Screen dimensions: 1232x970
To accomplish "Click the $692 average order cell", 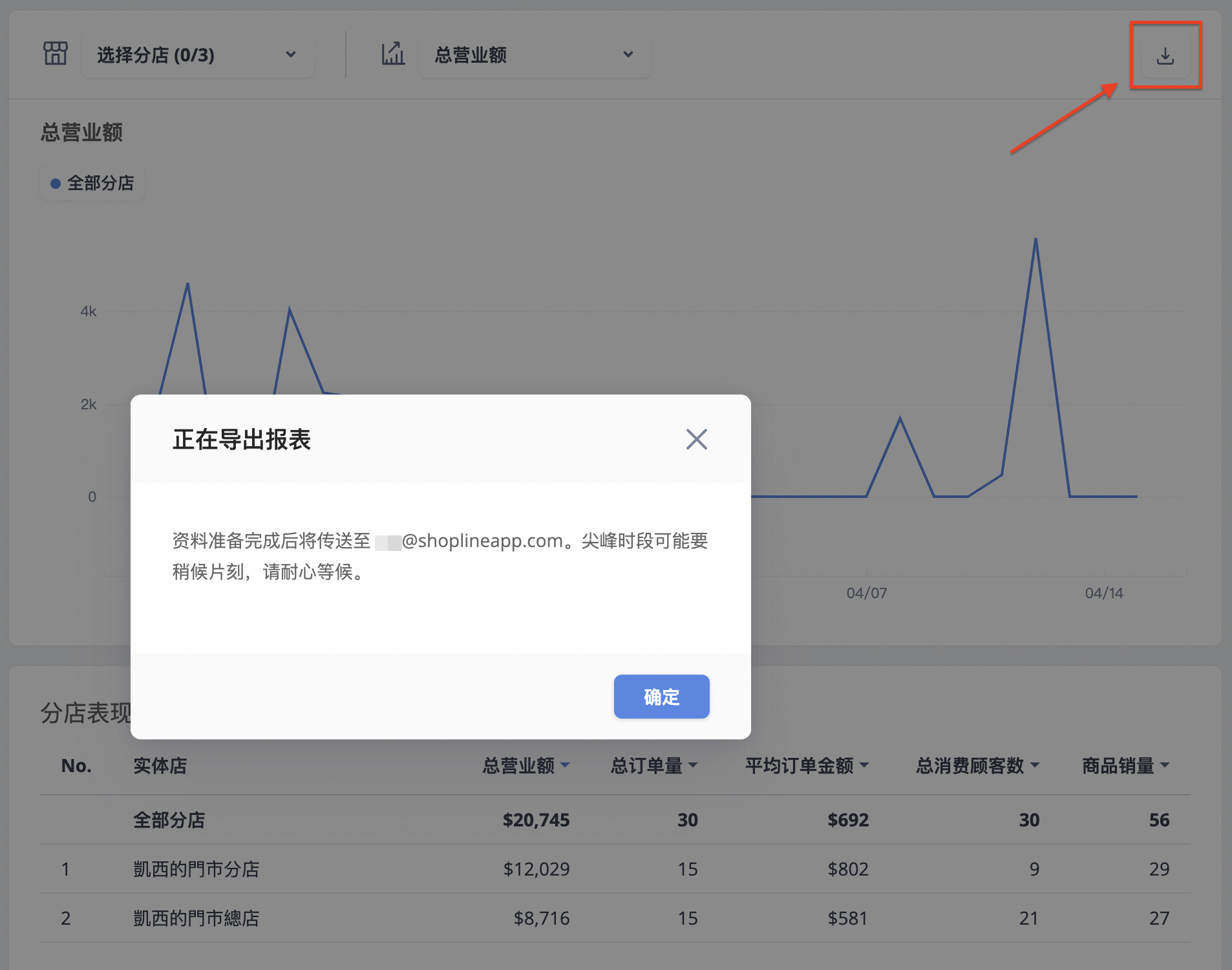I will (848, 820).
